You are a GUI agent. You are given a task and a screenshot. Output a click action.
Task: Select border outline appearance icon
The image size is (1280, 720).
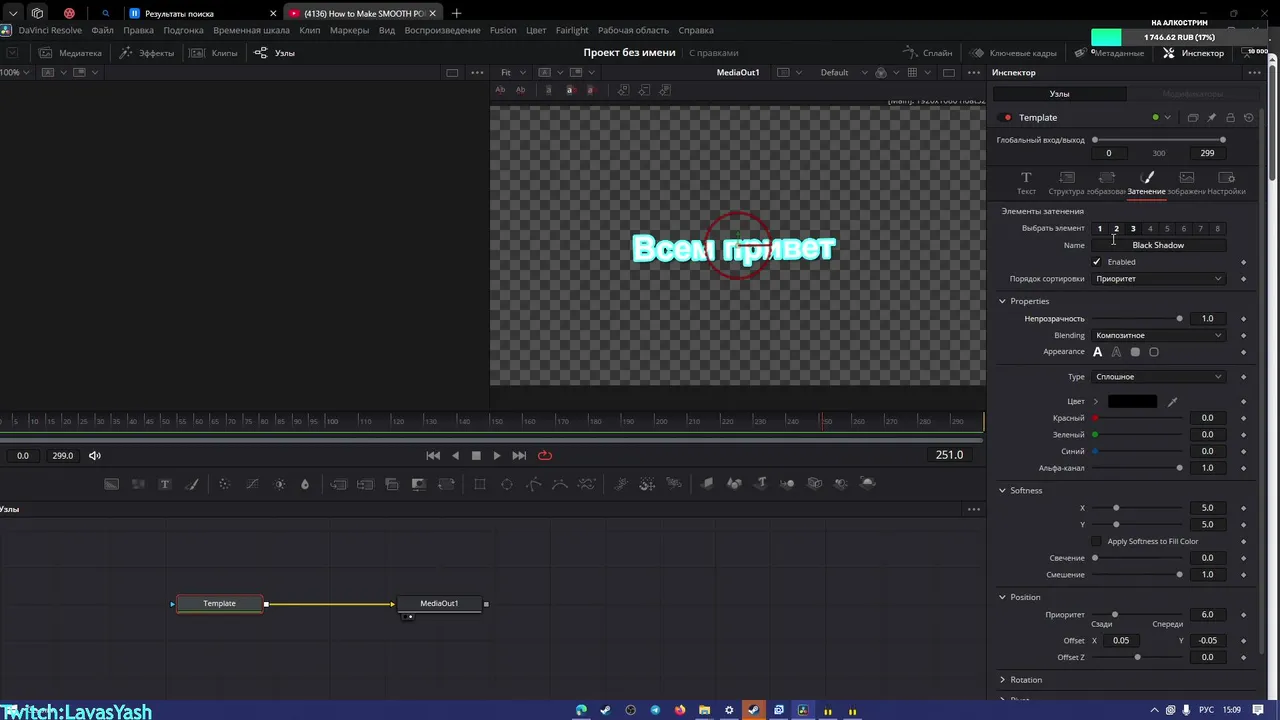point(1154,352)
